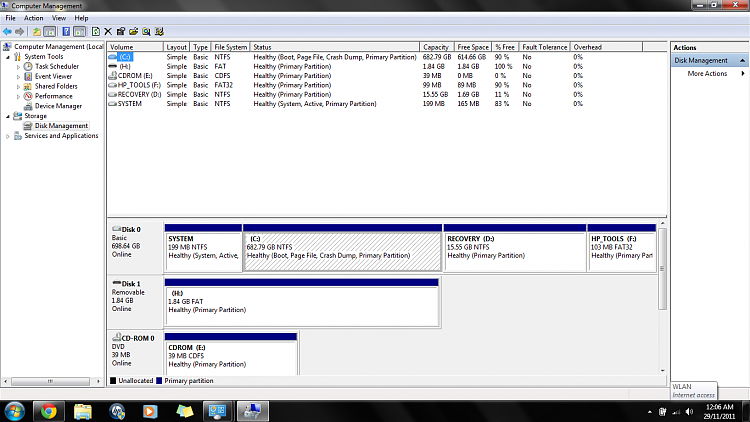The width and height of the screenshot is (750, 422).
Task: Select Computer Management (Local) root node
Action: (58, 46)
